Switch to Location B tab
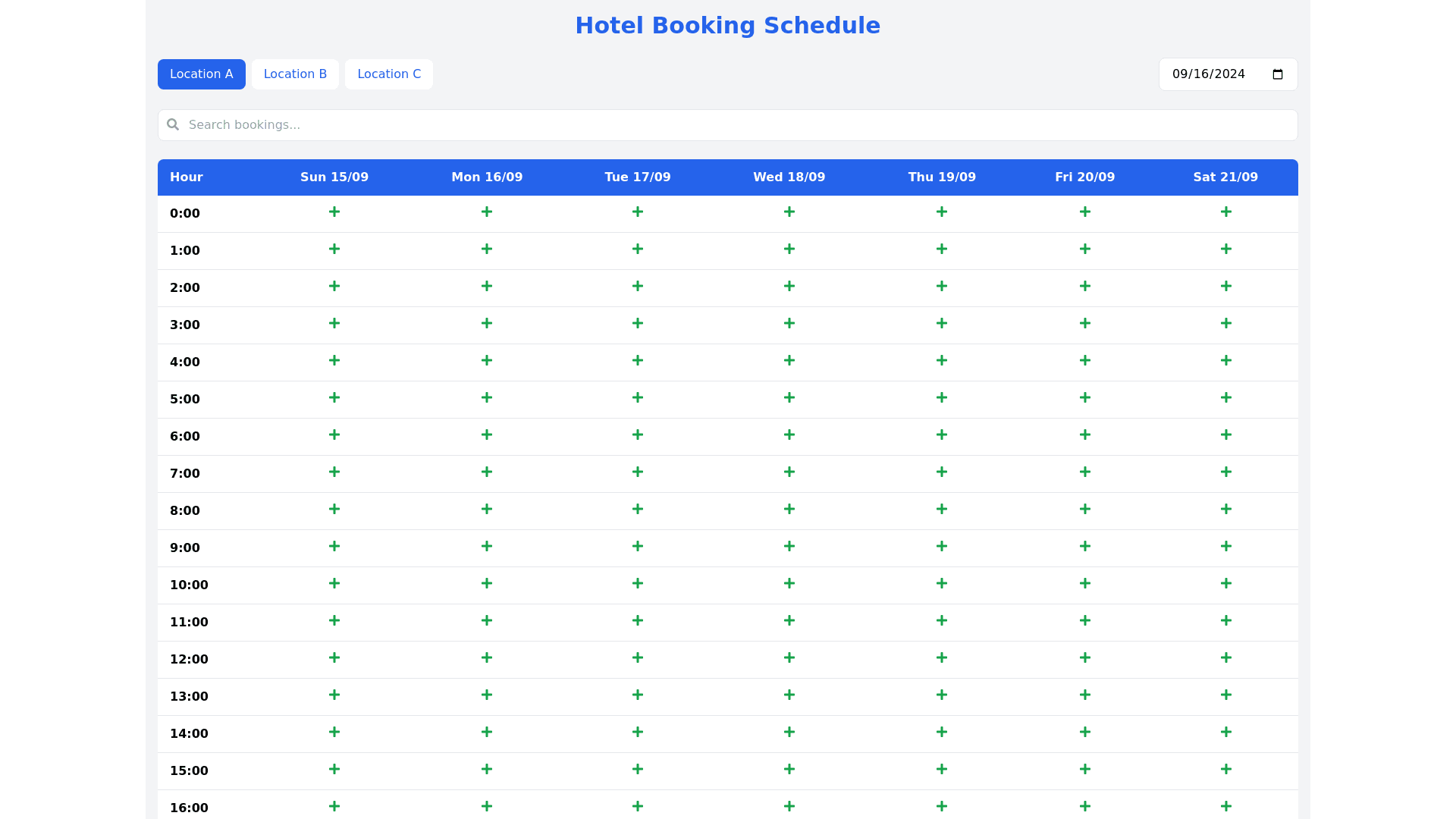The width and height of the screenshot is (1456, 819). pyautogui.click(x=295, y=74)
